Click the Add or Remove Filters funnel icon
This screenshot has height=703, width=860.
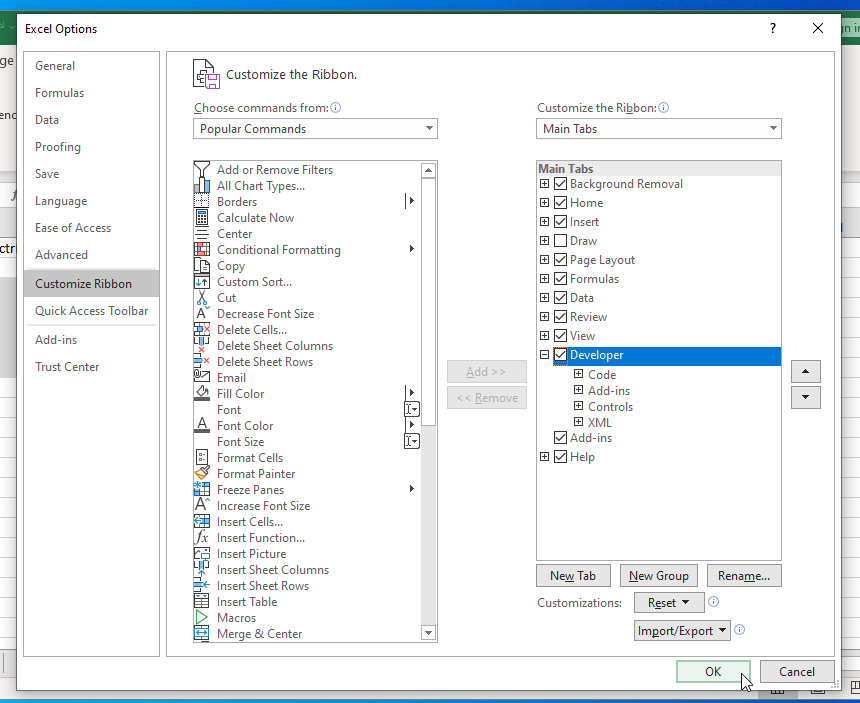pyautogui.click(x=202, y=169)
